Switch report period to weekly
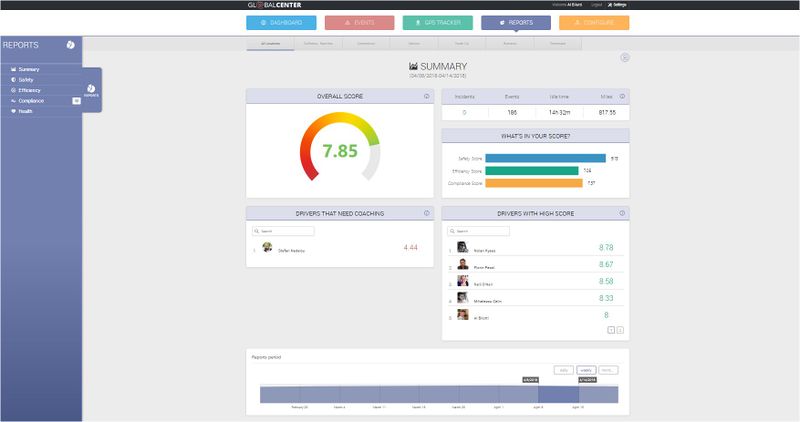800x422 pixels. [x=585, y=370]
